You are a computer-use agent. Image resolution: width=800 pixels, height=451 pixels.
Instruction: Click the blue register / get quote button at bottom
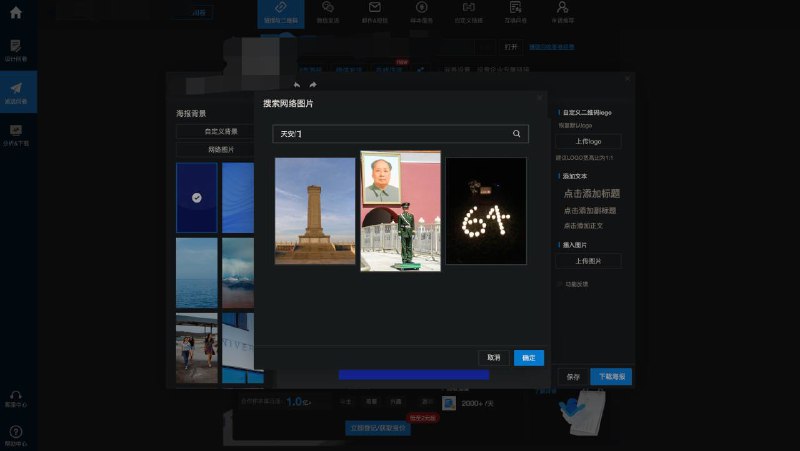[378, 428]
